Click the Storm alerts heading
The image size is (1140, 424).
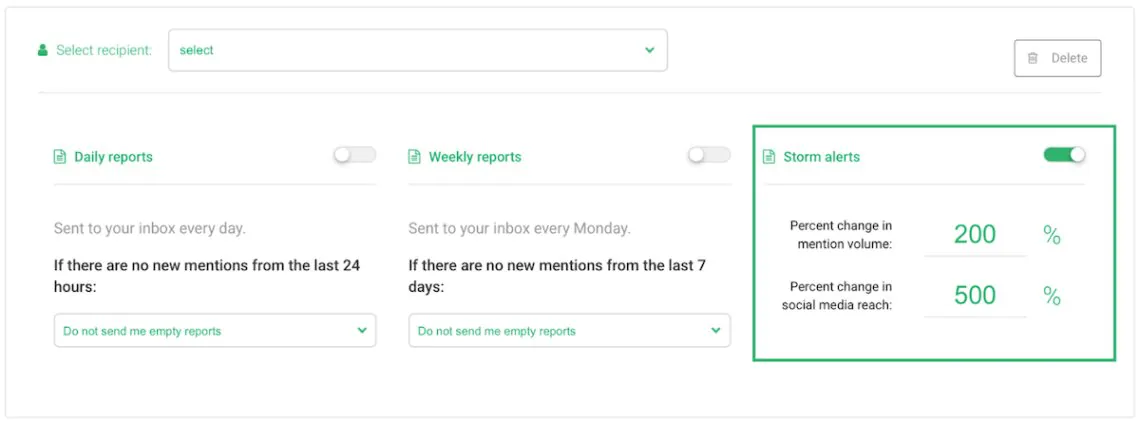pyautogui.click(x=822, y=156)
